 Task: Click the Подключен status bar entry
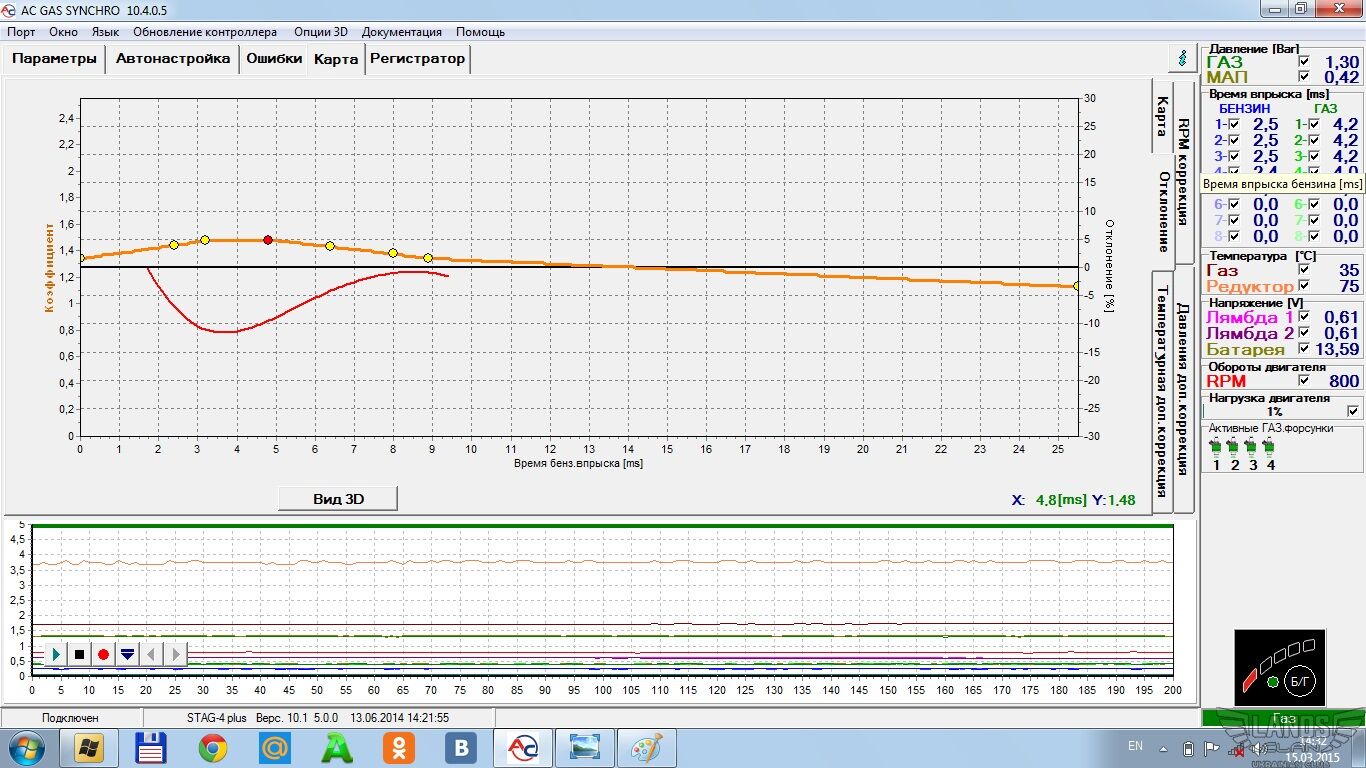coord(70,718)
